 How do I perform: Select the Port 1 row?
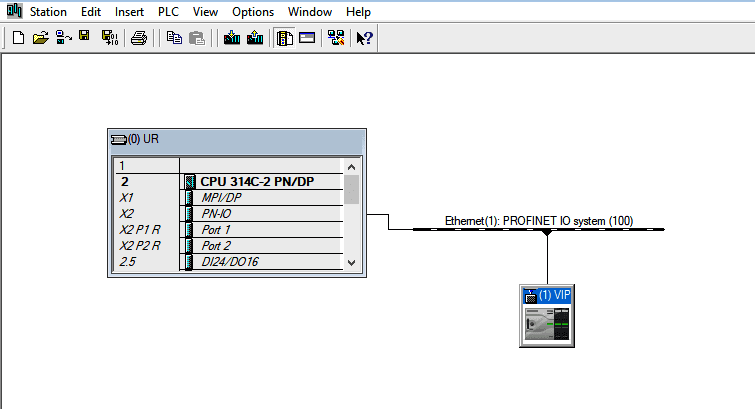(x=229, y=229)
